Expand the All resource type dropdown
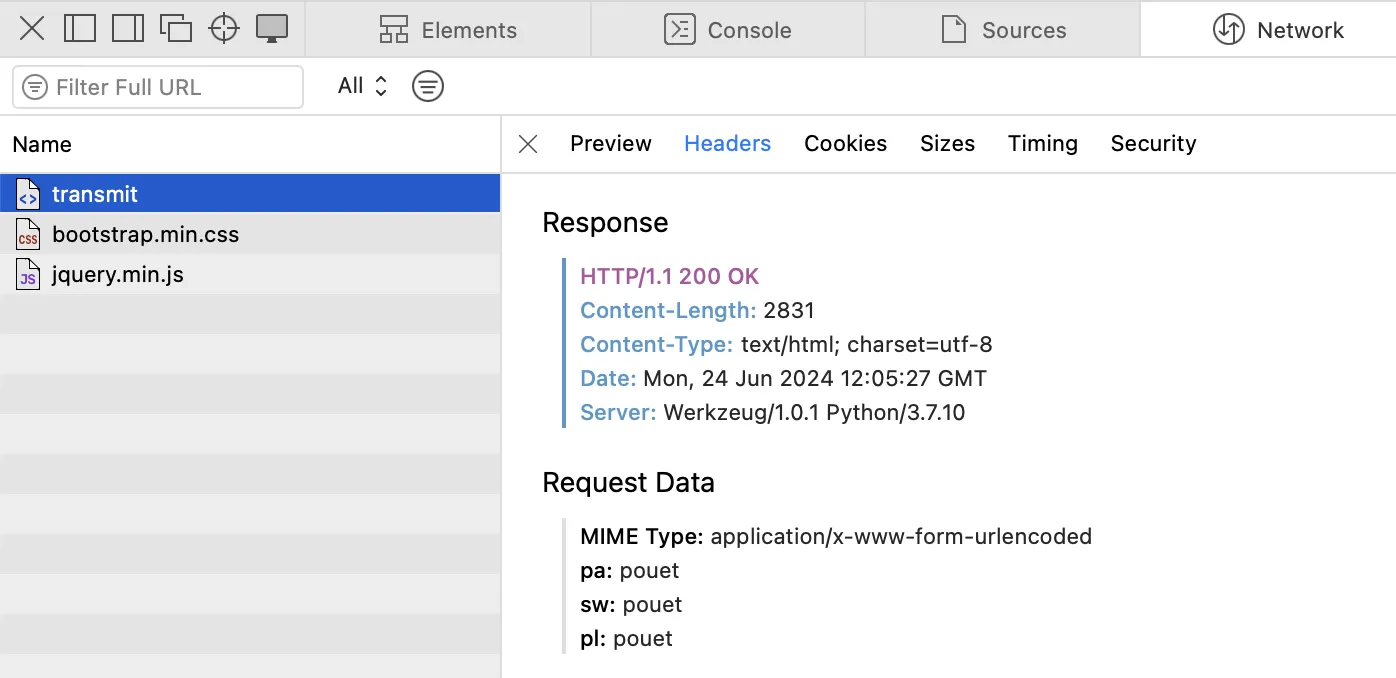 click(362, 86)
